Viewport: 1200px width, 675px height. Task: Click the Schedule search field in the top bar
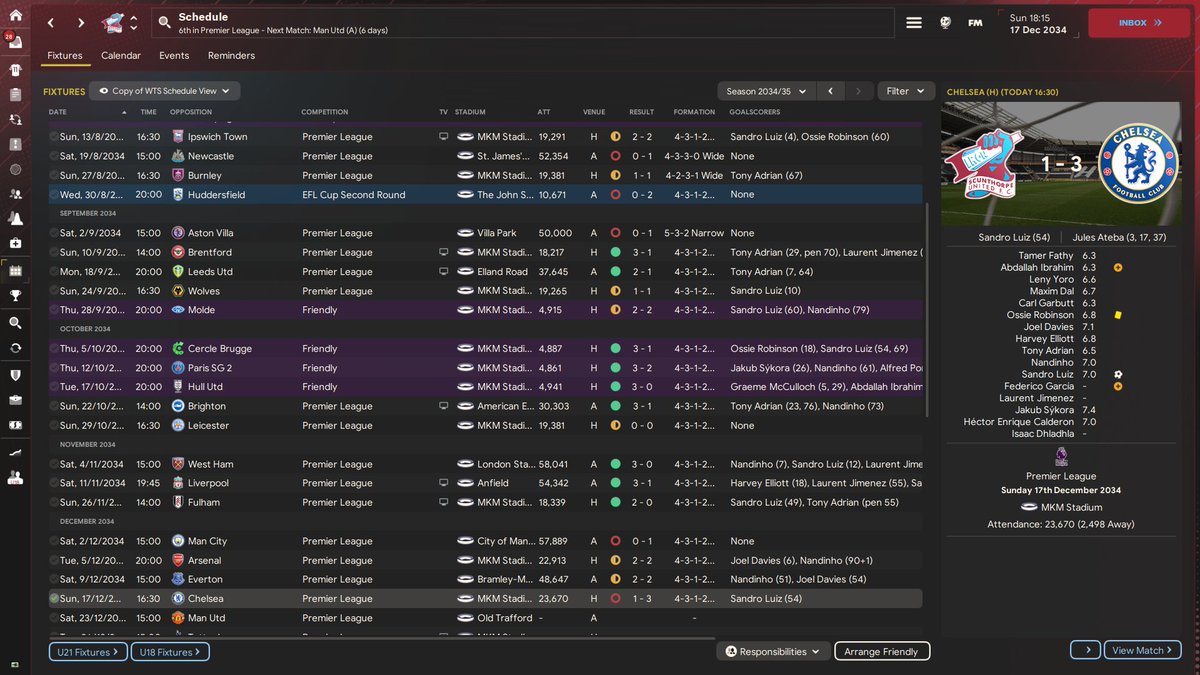522,23
